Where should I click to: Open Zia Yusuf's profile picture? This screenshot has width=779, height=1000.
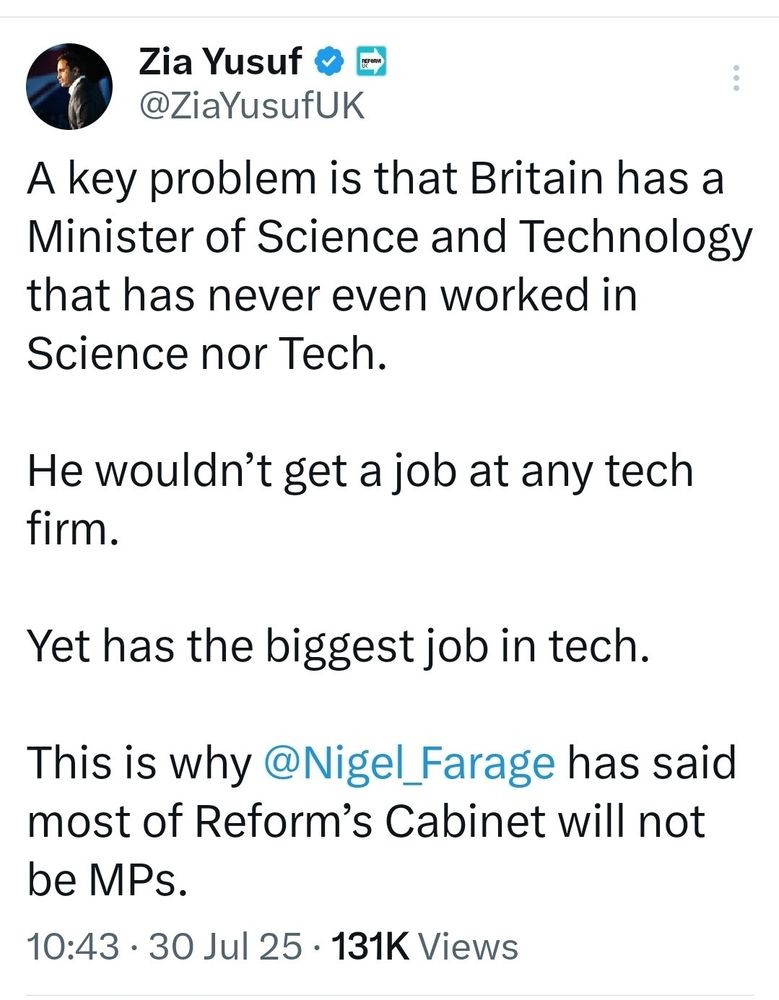click(68, 85)
